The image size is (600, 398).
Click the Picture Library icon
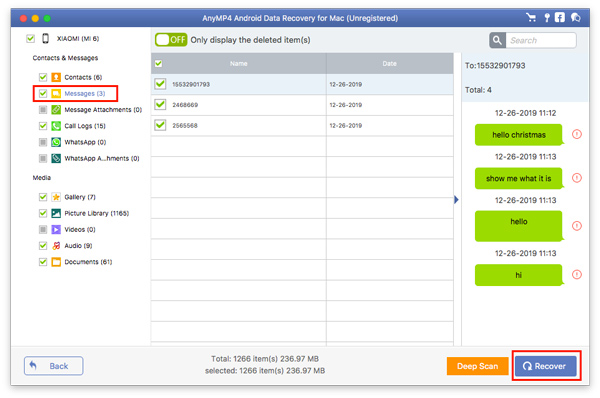(56, 213)
